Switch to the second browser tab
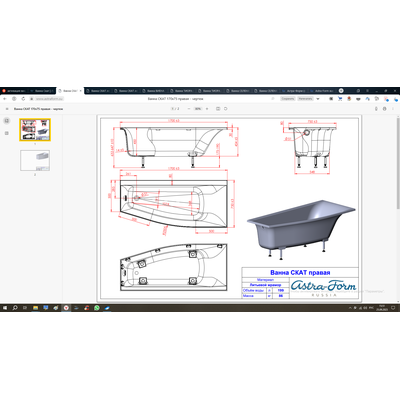The width and height of the screenshot is (400, 400). [x=42, y=91]
